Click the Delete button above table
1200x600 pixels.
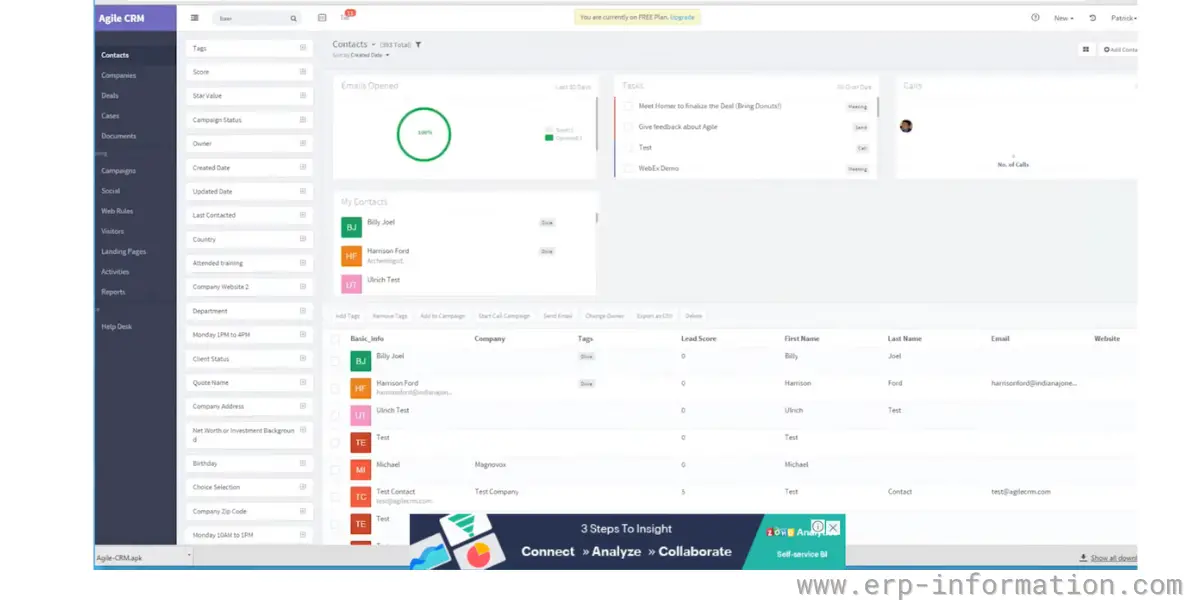pos(693,316)
